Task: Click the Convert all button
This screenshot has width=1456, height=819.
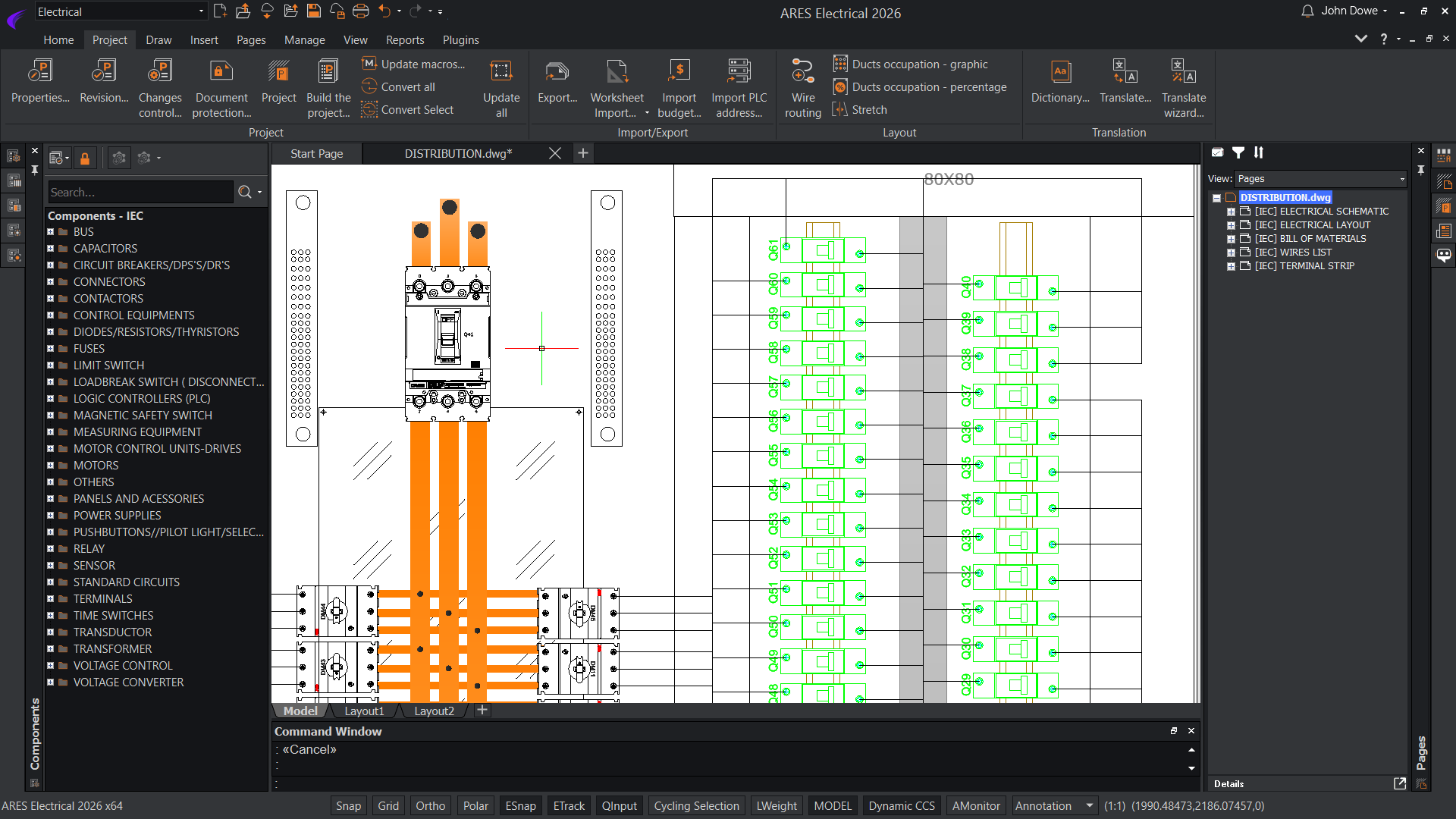Action: tap(407, 87)
